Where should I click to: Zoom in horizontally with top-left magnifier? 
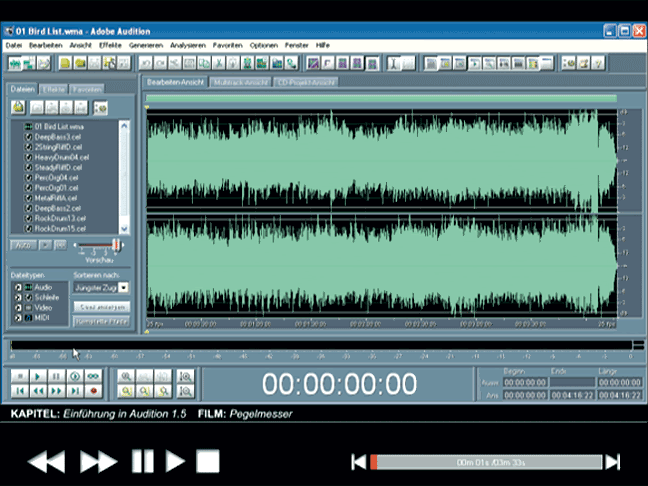[x=126, y=376]
